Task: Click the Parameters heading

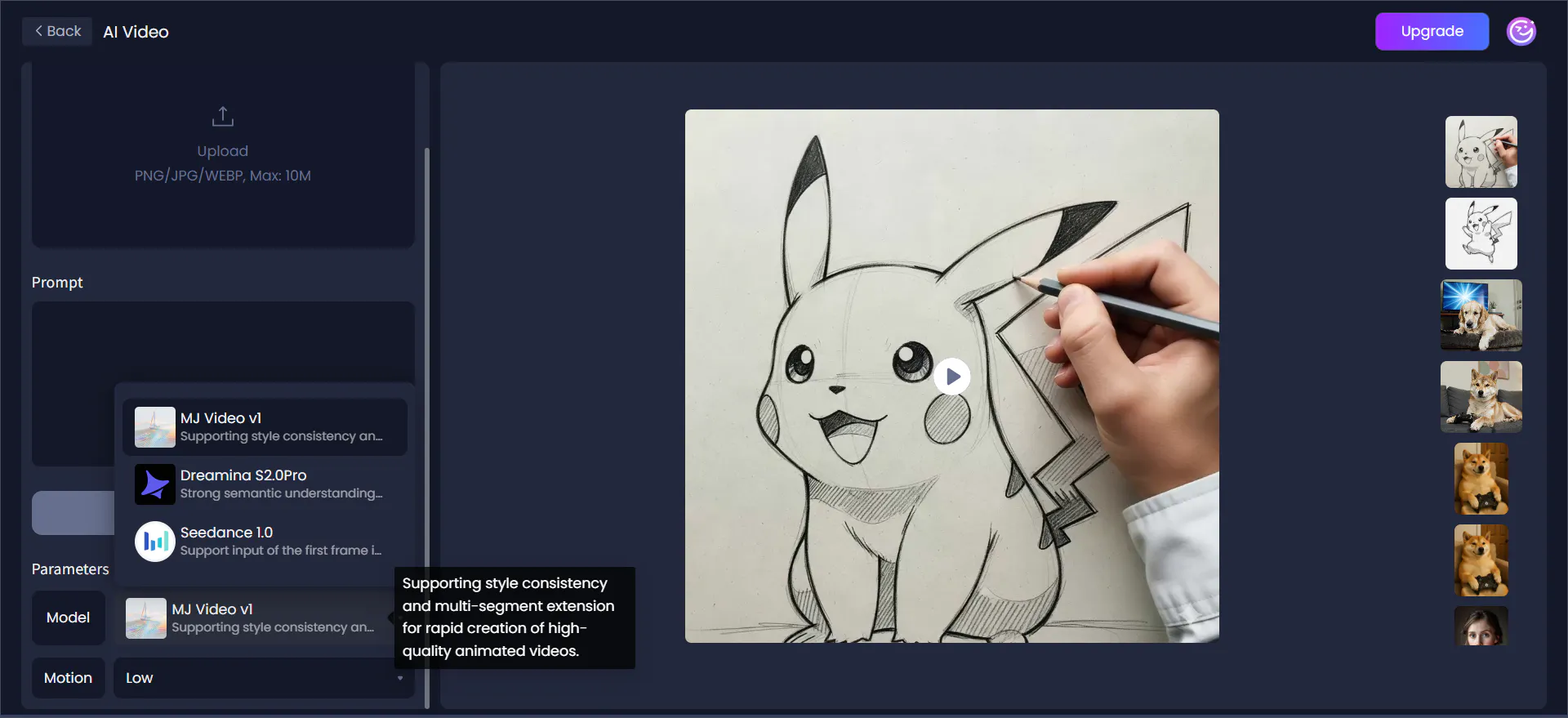Action: (70, 569)
